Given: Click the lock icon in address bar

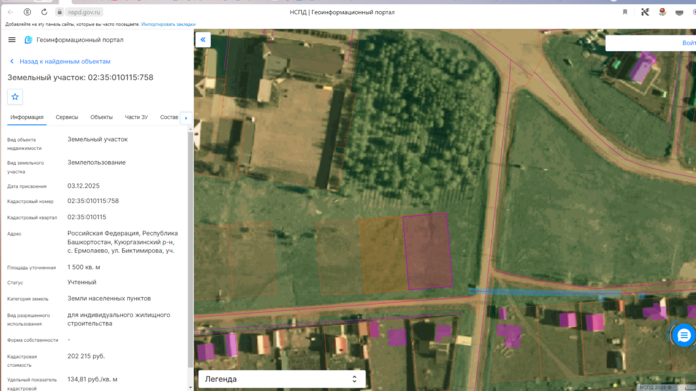Looking at the screenshot, I should [59, 12].
